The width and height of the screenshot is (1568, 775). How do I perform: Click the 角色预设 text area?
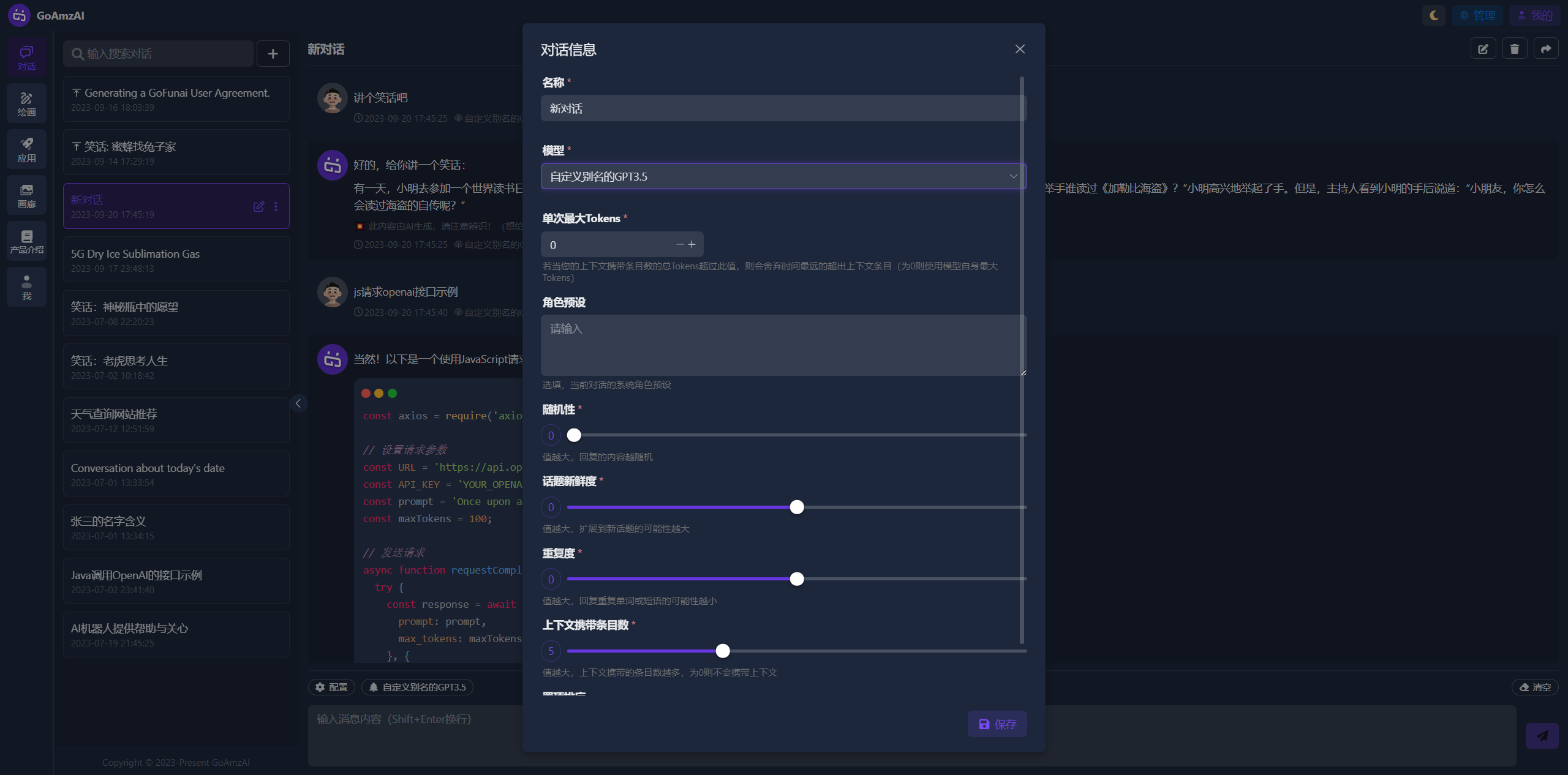click(783, 345)
